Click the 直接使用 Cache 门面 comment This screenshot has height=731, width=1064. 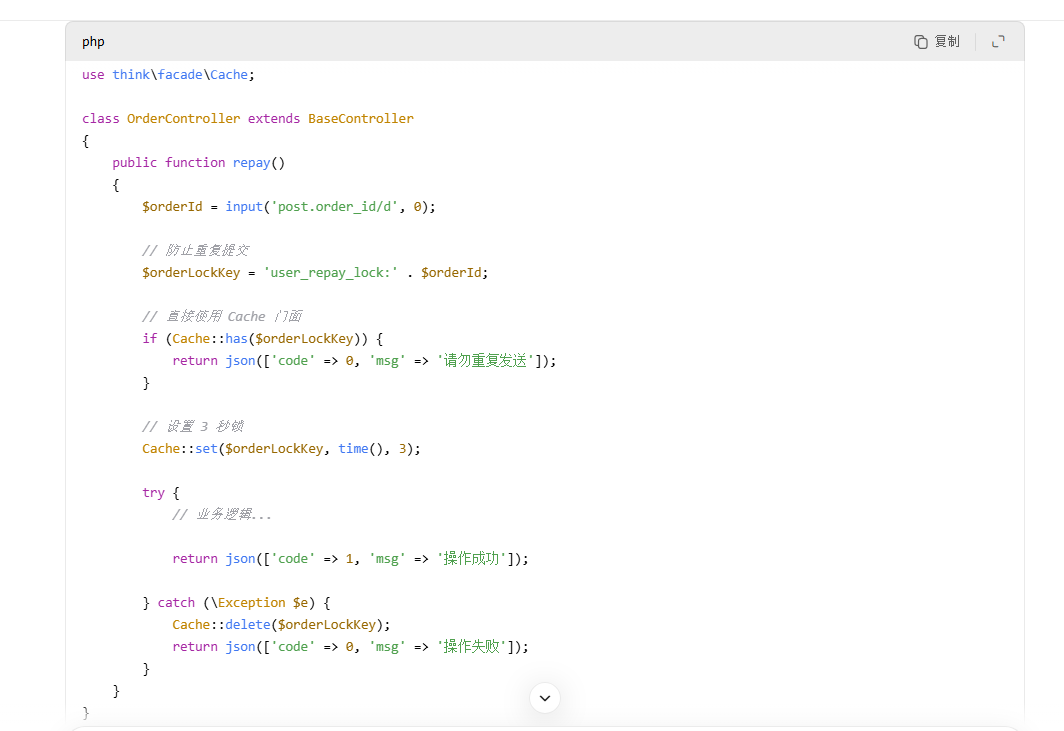click(222, 316)
